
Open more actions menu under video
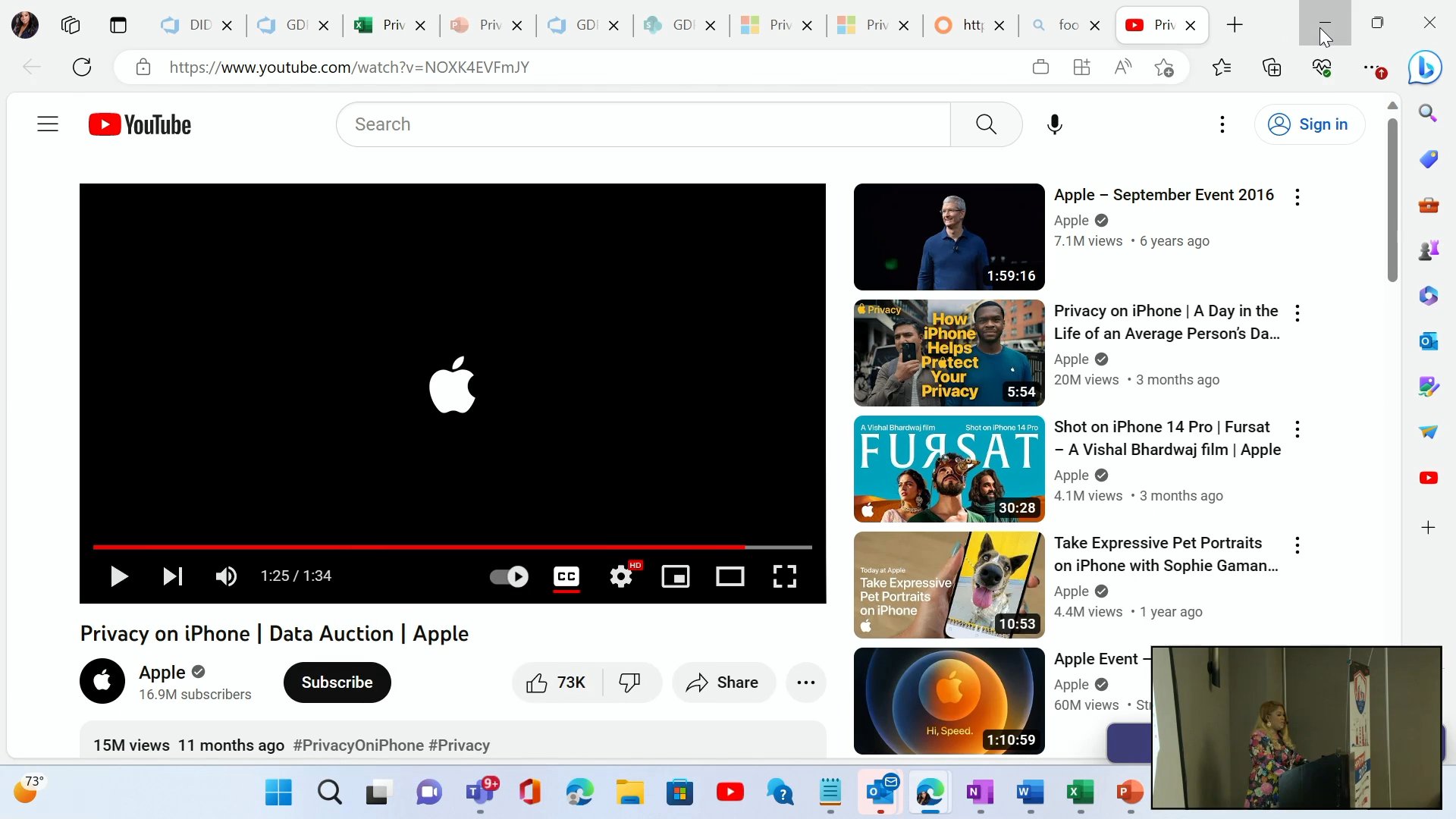[x=805, y=682]
